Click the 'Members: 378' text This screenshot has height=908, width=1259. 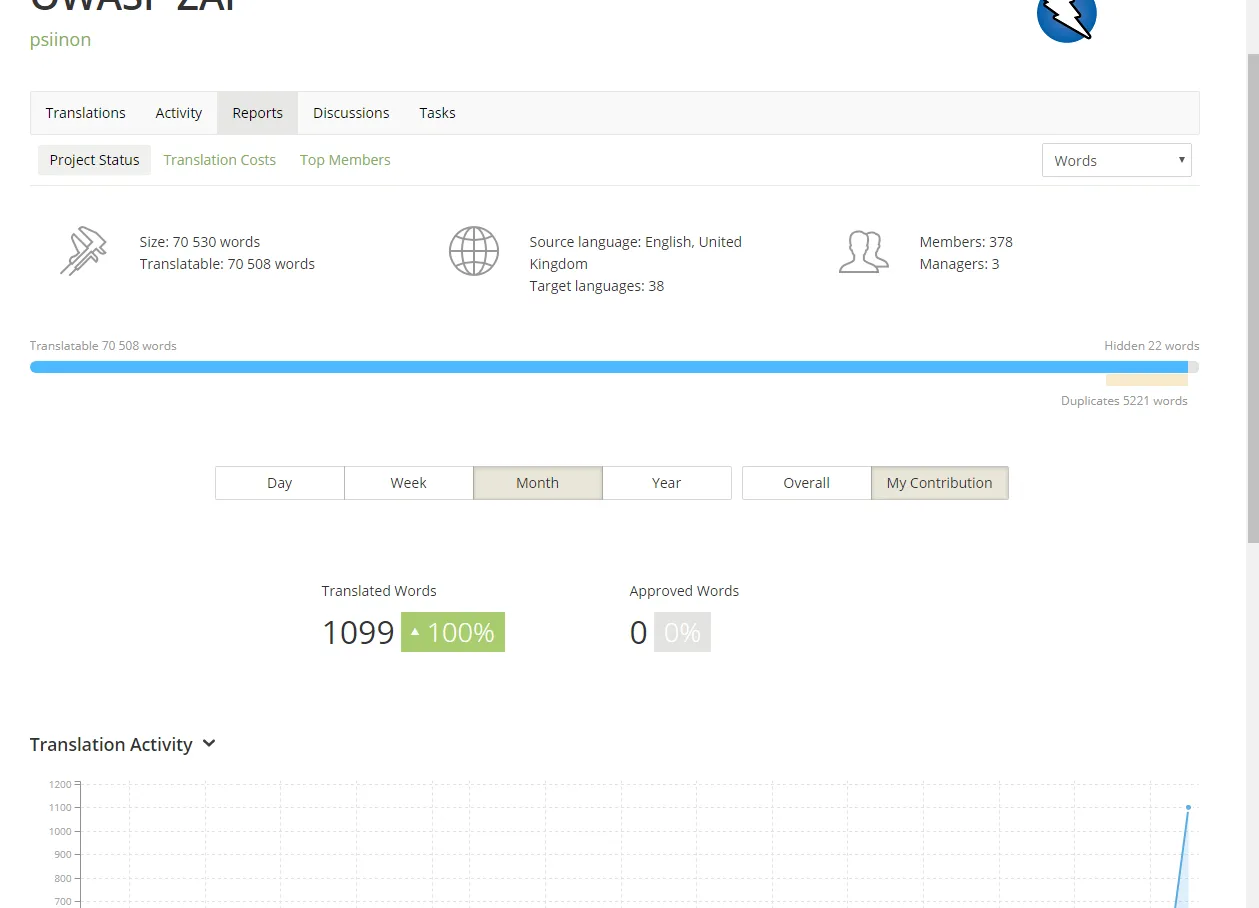[x=966, y=242]
